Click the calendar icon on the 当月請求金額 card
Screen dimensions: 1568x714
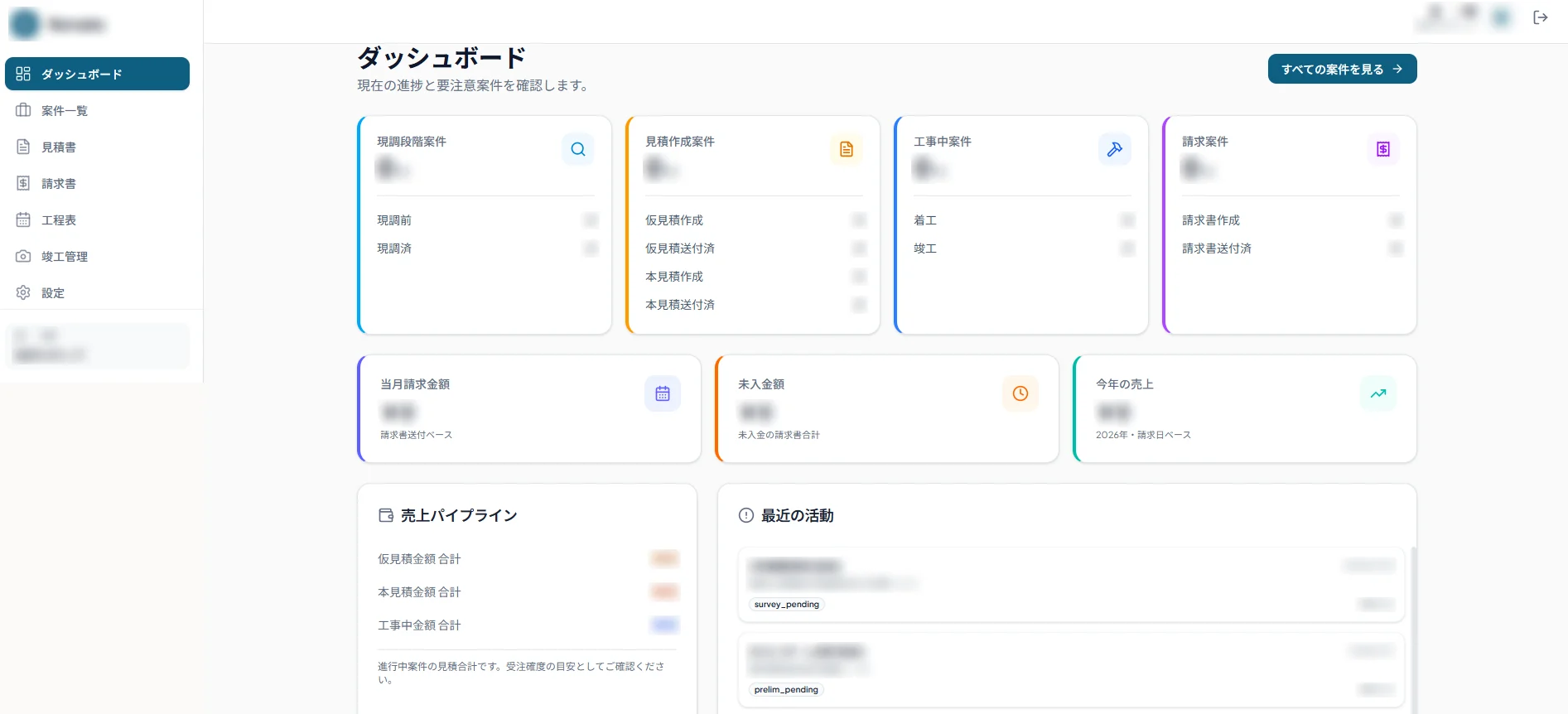663,393
